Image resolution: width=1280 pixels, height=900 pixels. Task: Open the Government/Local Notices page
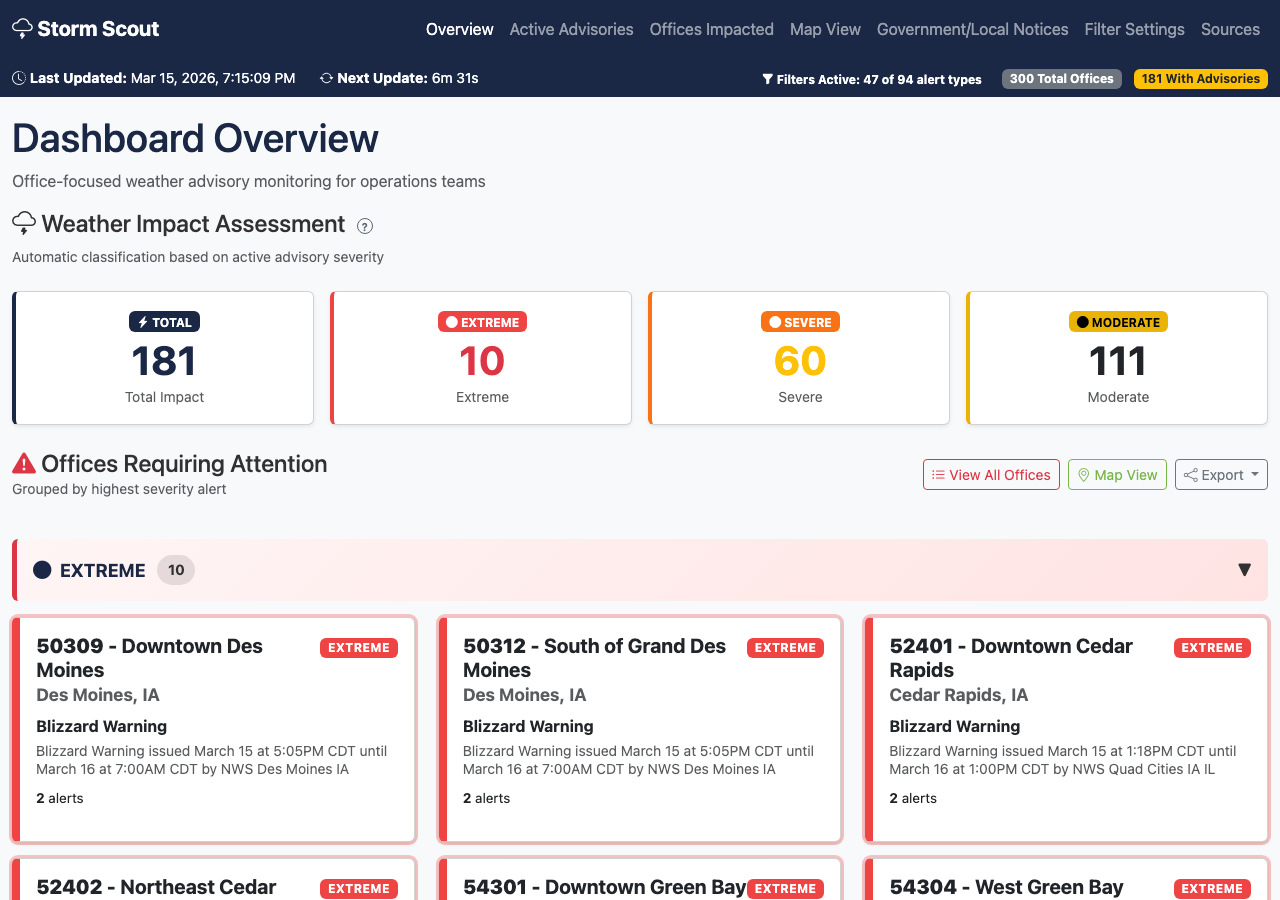[972, 29]
